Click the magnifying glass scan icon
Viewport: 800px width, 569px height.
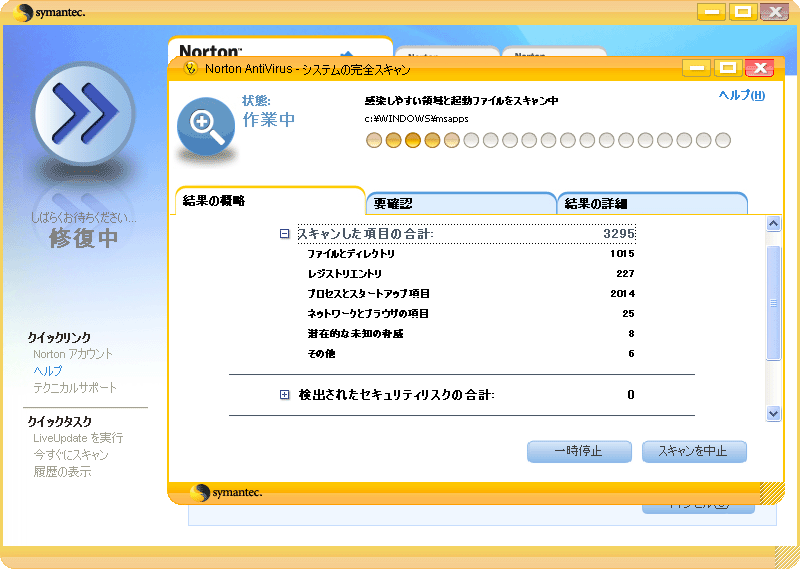point(206,127)
